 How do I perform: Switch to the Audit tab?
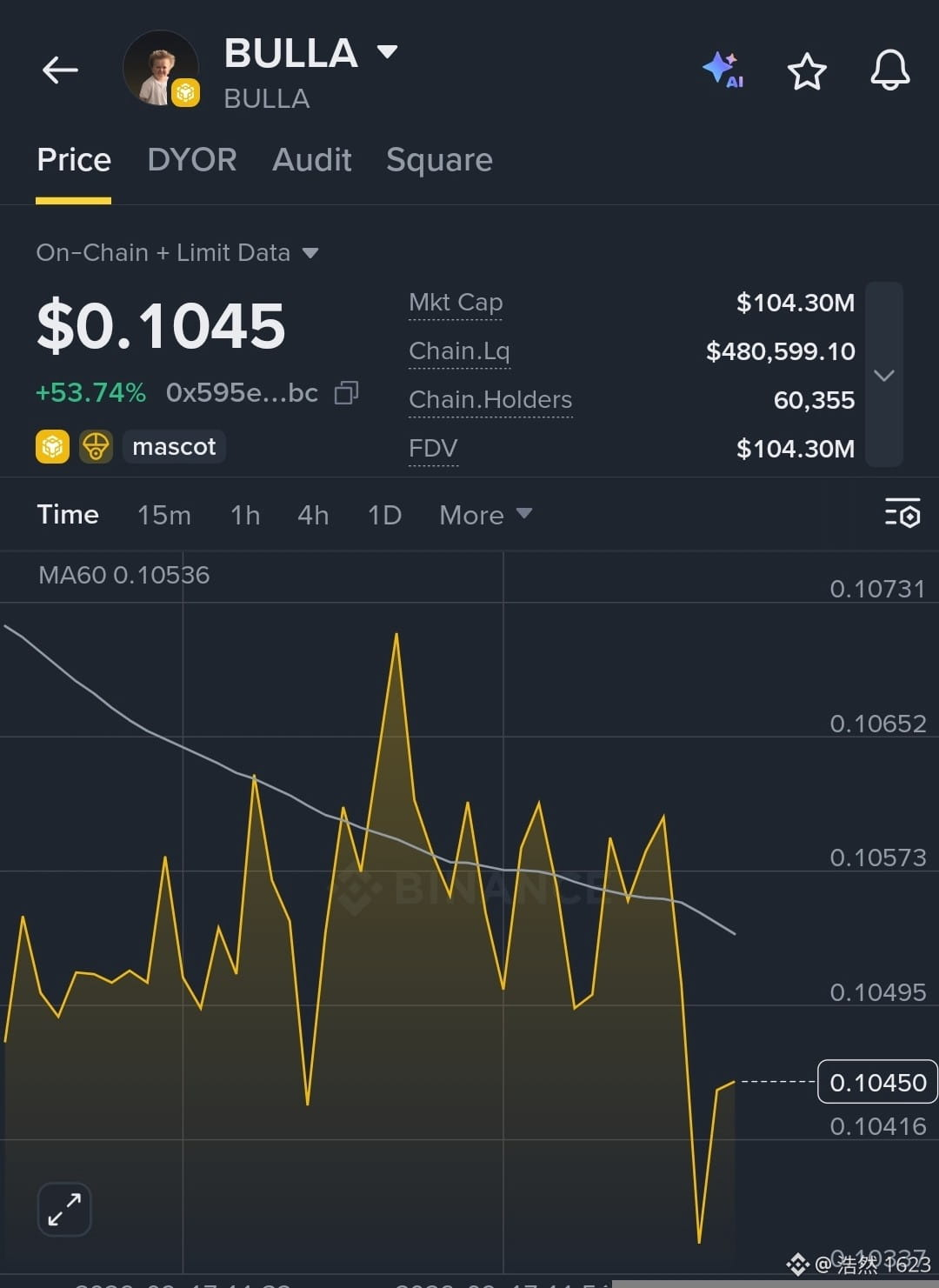point(312,160)
